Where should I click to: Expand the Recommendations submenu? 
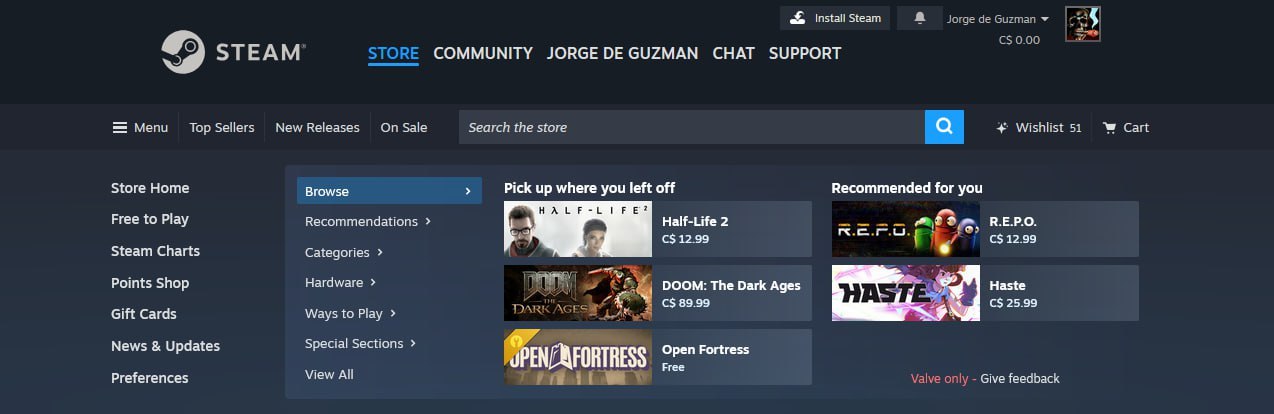coord(368,222)
